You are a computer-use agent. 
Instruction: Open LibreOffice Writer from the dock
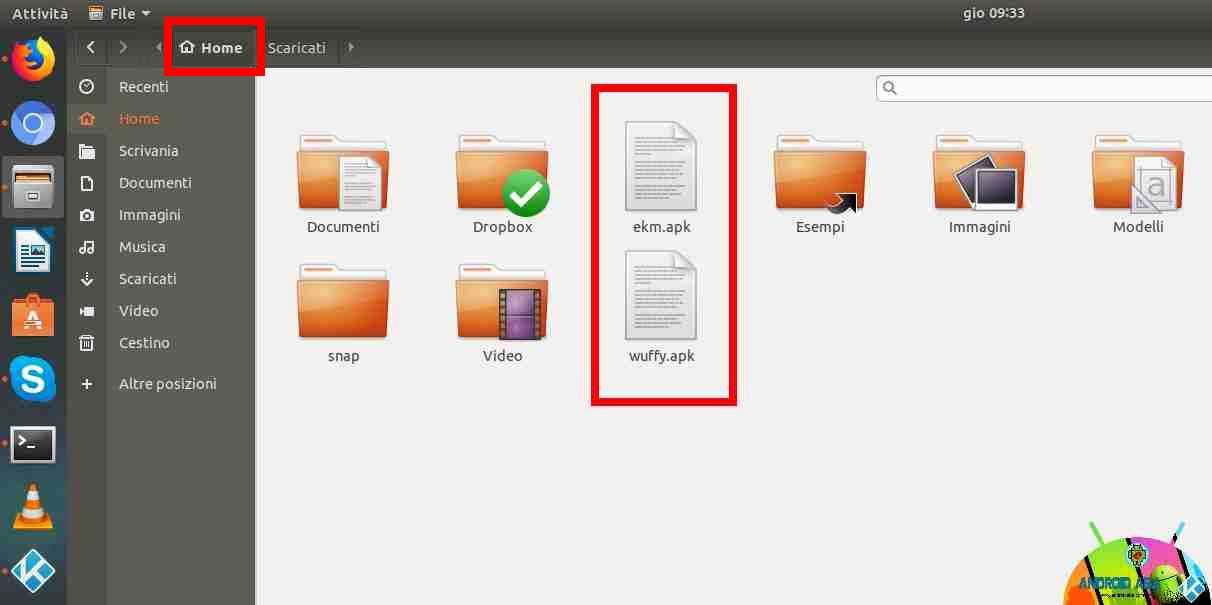point(33,250)
